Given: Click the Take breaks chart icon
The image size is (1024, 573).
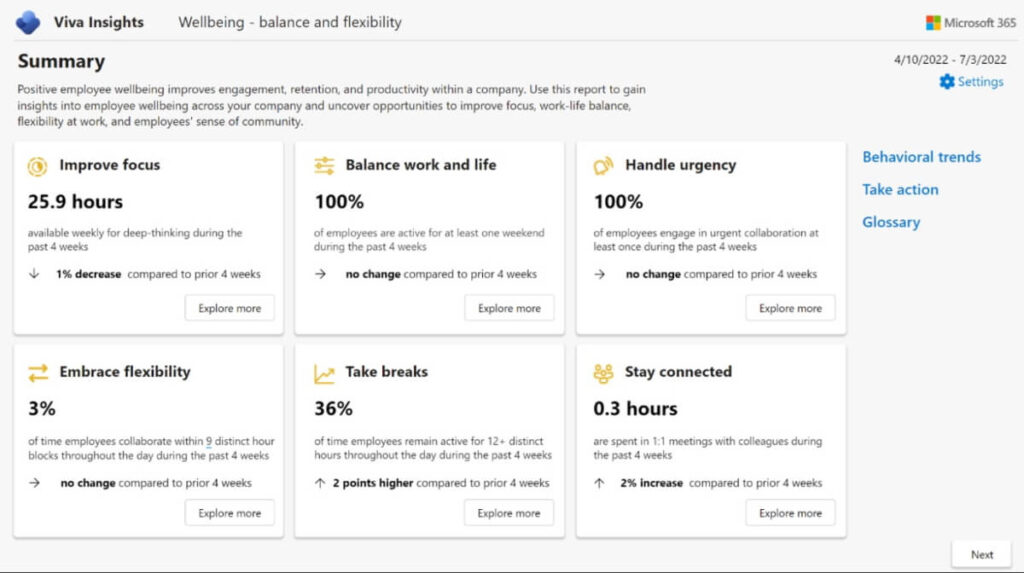Looking at the screenshot, I should tap(324, 373).
